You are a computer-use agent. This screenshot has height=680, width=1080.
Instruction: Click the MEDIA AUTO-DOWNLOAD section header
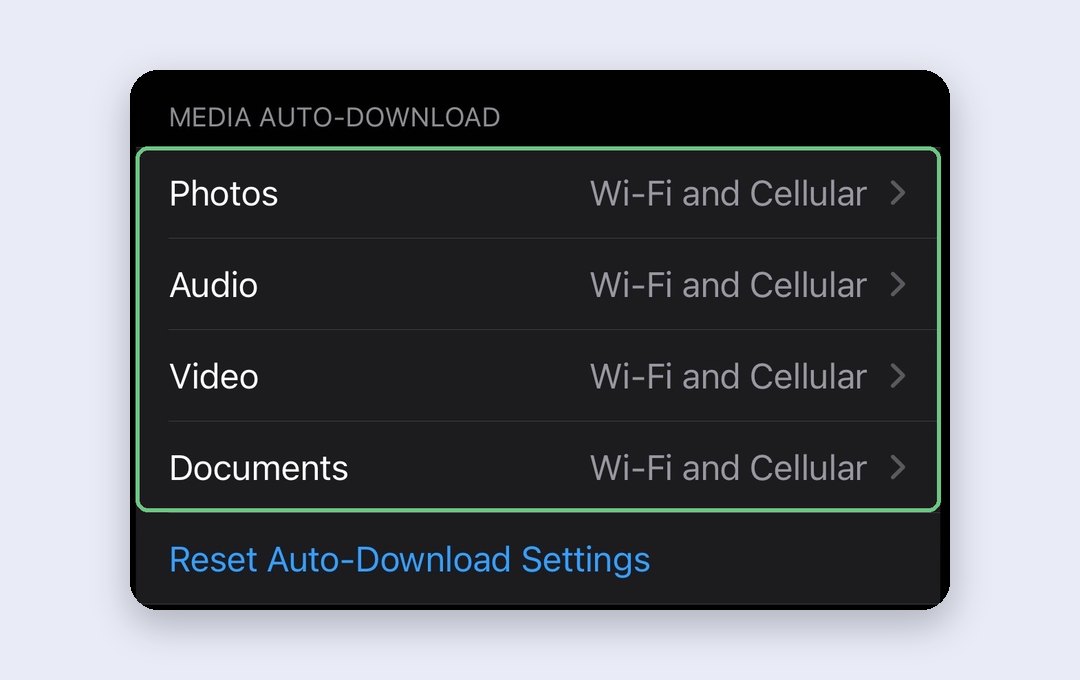coord(335,117)
